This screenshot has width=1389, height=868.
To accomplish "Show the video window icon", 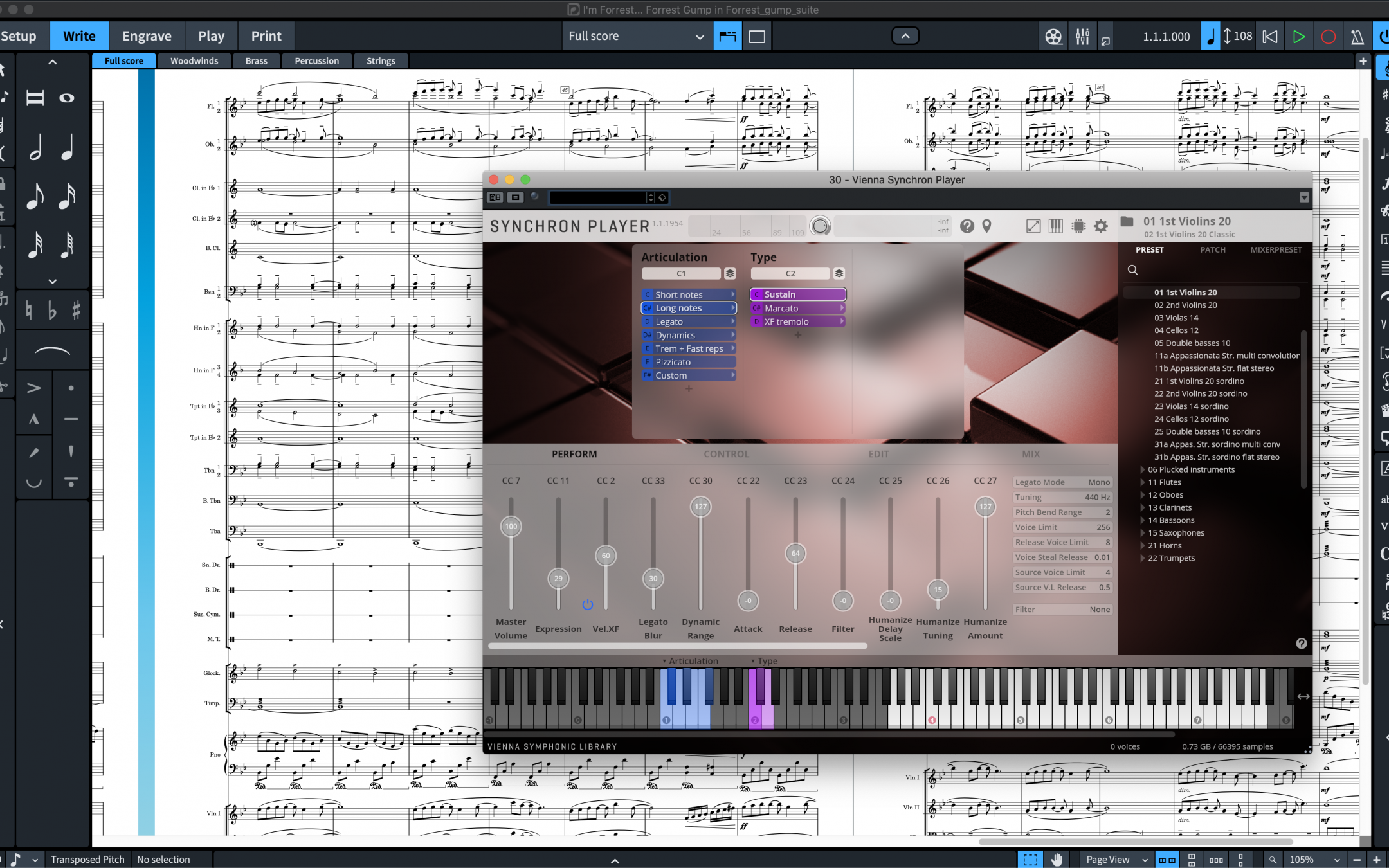I will coord(1053,37).
